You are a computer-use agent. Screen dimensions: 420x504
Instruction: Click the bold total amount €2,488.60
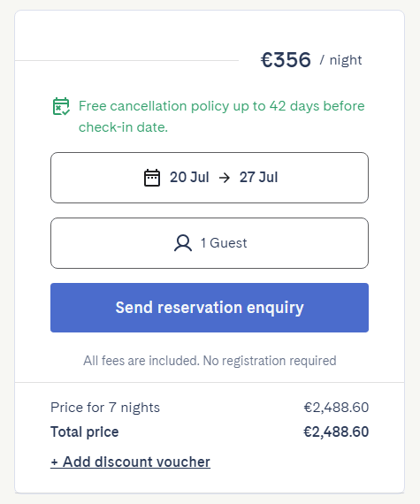coord(336,432)
